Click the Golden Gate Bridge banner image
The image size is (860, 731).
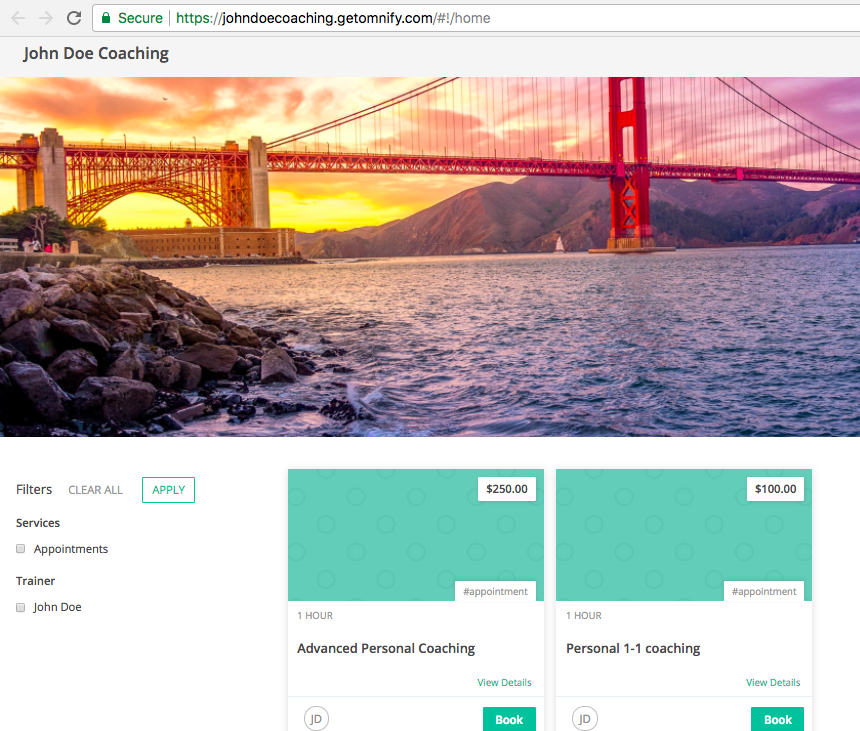click(x=430, y=257)
